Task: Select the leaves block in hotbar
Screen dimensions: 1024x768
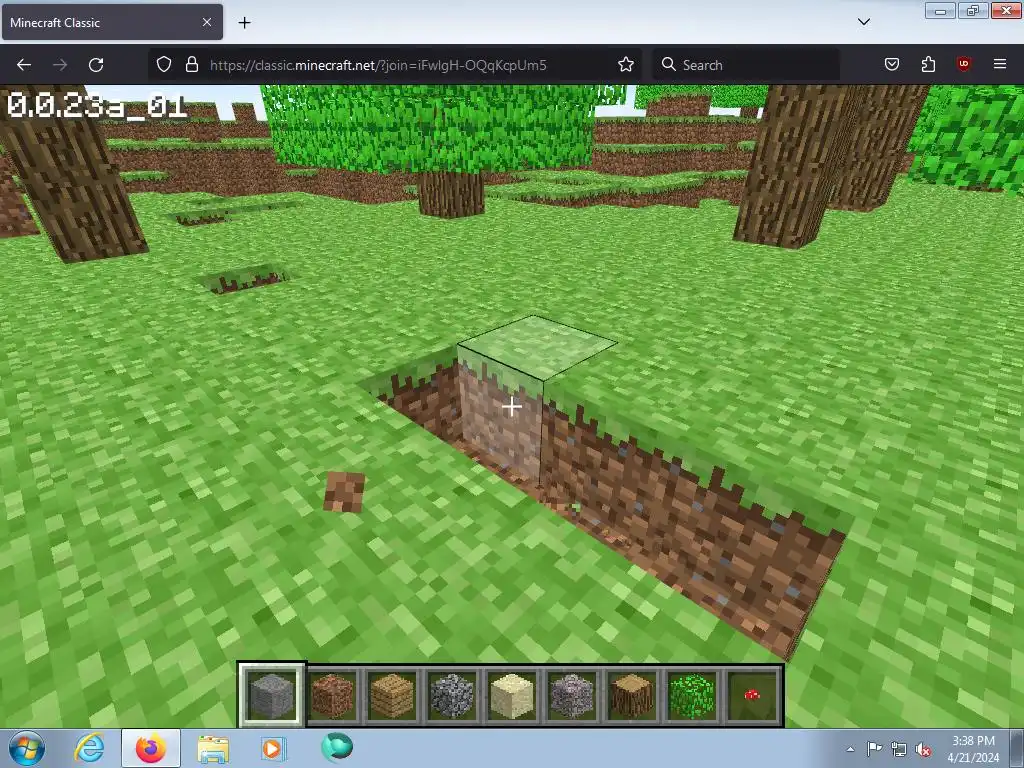Action: coord(692,695)
